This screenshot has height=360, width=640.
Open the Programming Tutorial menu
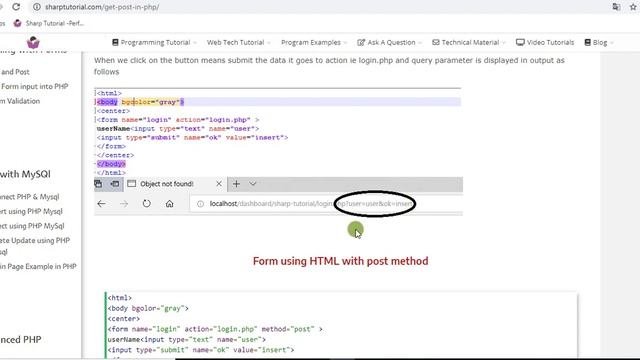155,42
